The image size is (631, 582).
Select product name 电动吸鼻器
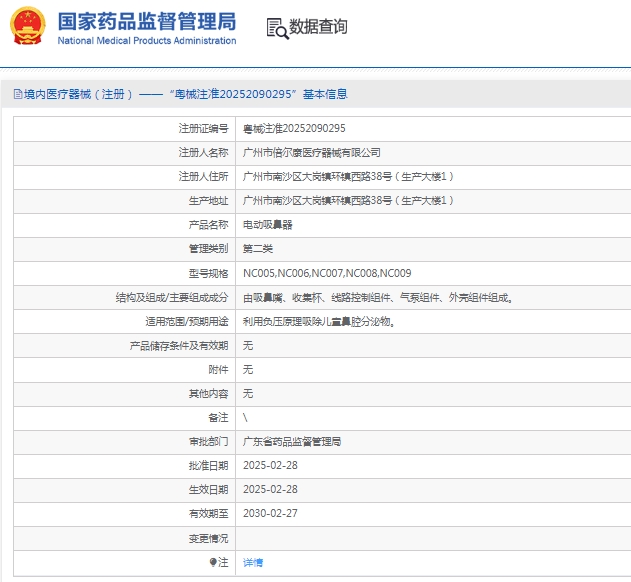tap(268, 225)
